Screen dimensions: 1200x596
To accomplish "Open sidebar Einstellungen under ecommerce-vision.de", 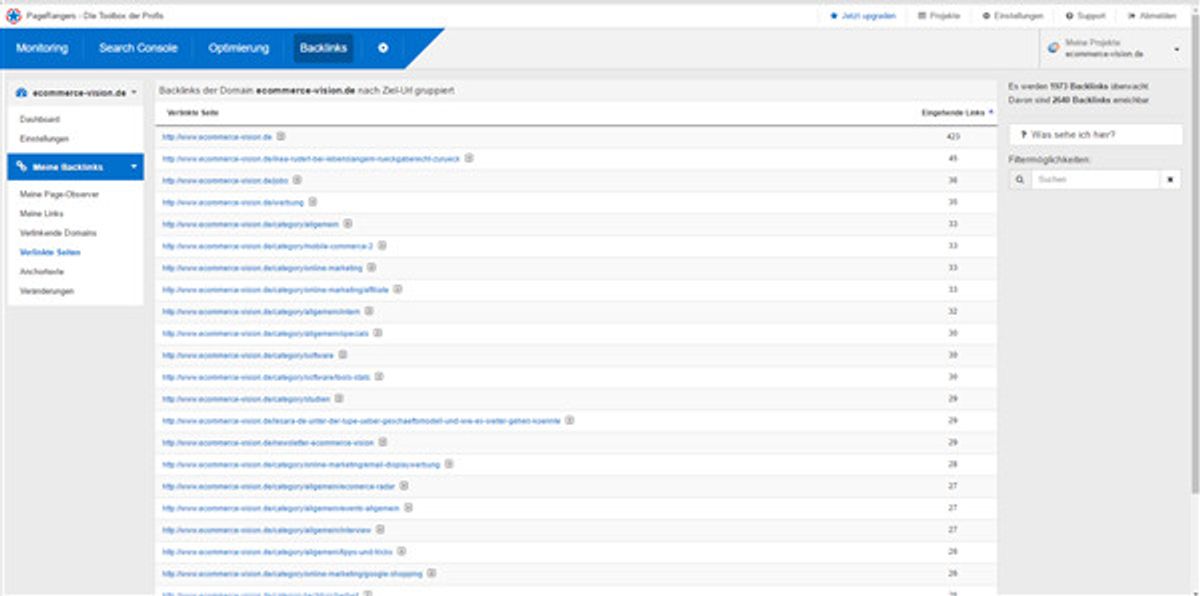I will 44,139.
